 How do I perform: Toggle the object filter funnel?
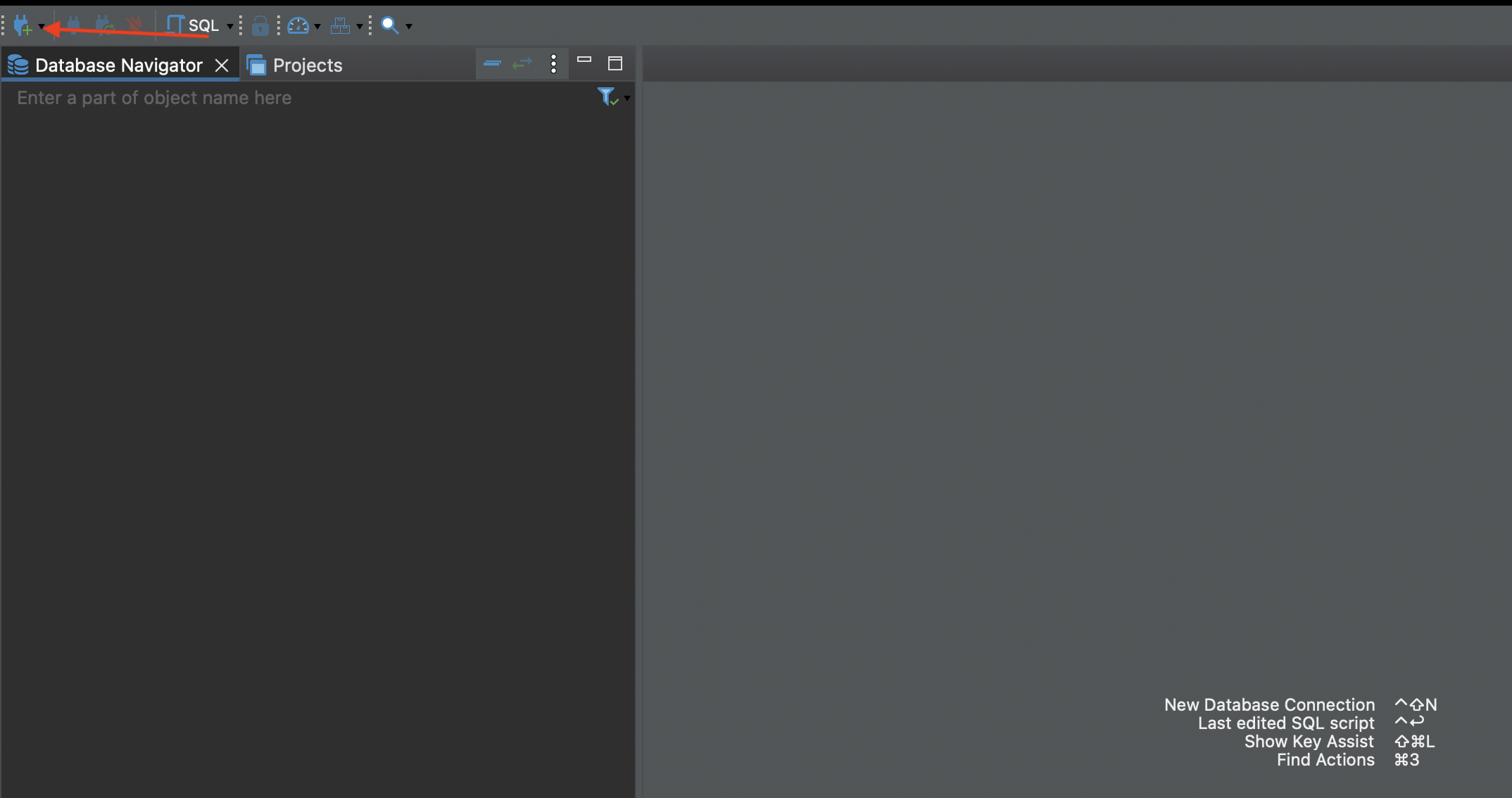(x=606, y=98)
